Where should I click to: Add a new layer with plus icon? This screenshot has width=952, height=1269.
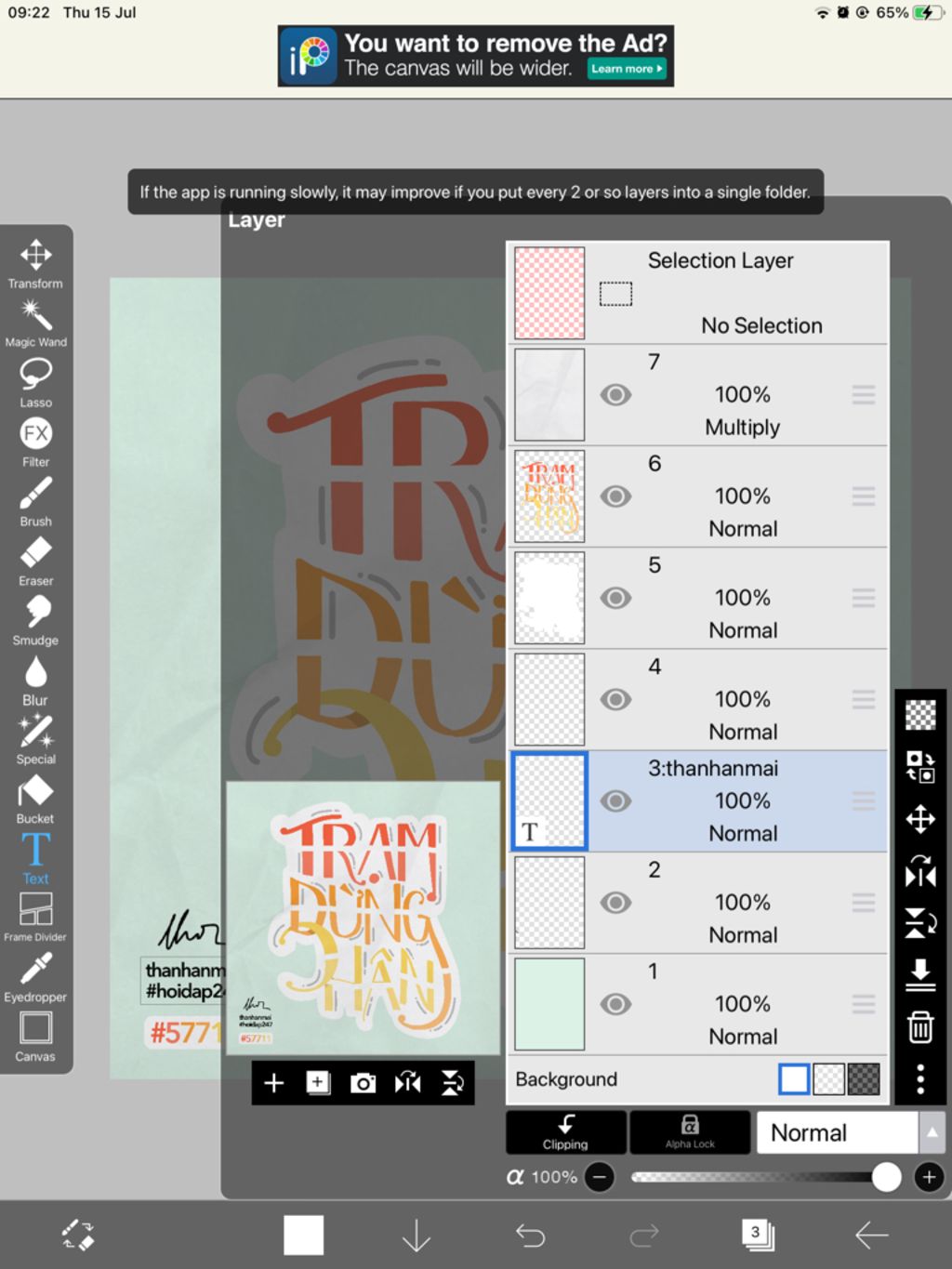[x=273, y=1083]
